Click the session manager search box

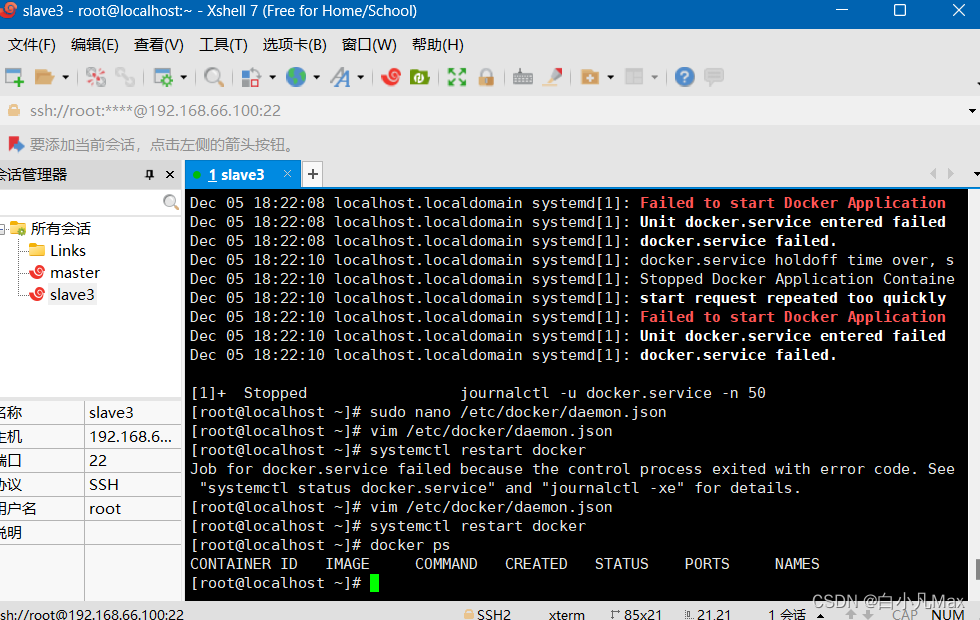tap(80, 202)
